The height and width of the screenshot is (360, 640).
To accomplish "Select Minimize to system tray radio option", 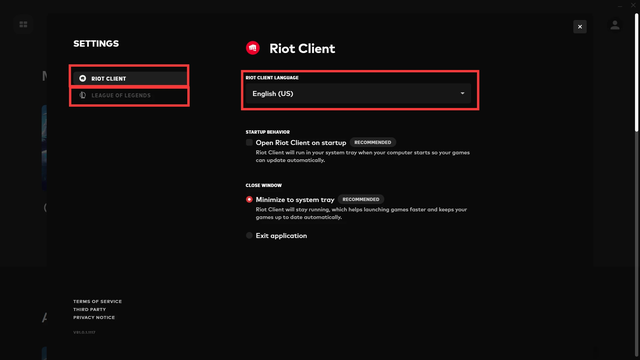I will pos(249,200).
